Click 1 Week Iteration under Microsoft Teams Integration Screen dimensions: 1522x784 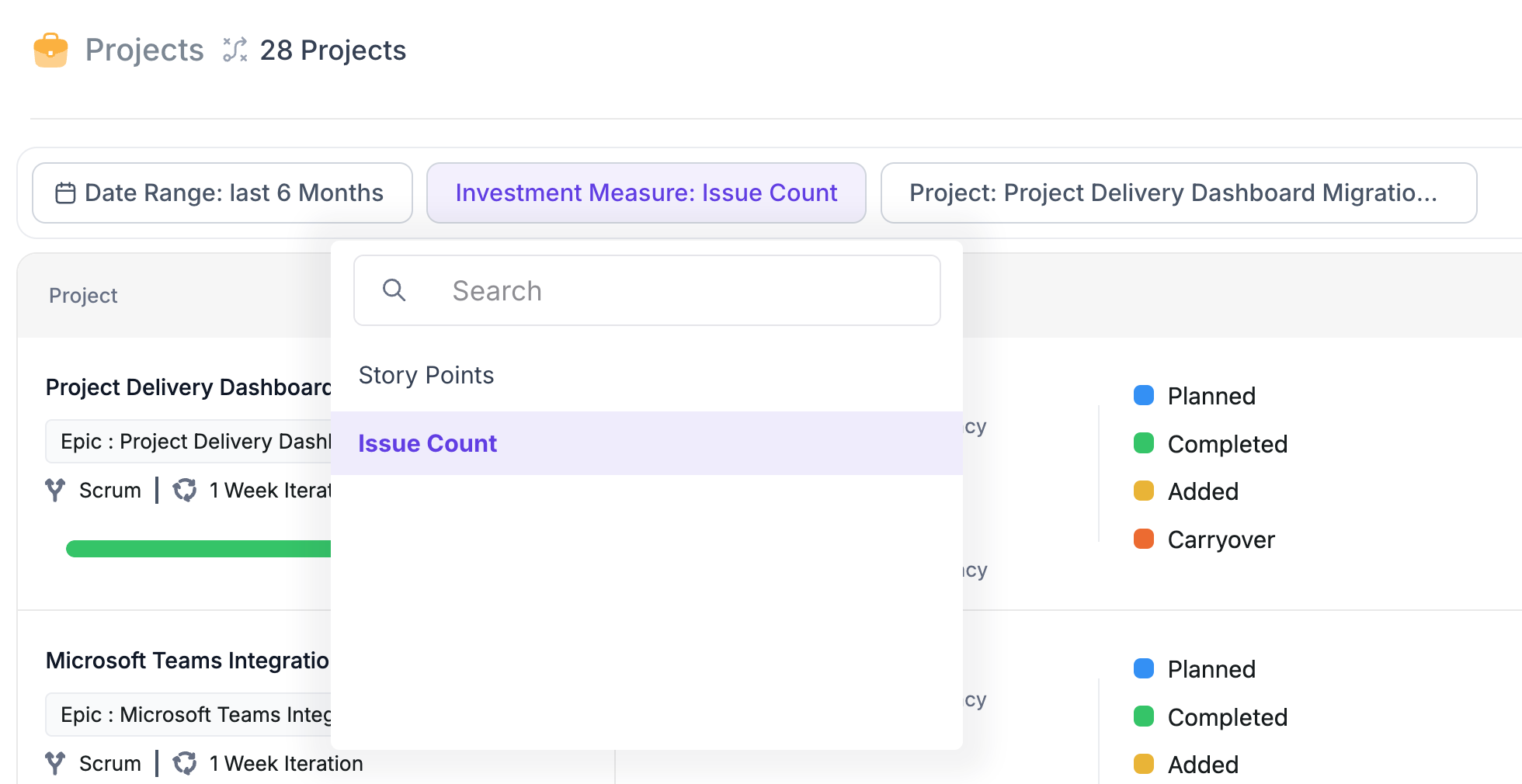tap(287, 763)
